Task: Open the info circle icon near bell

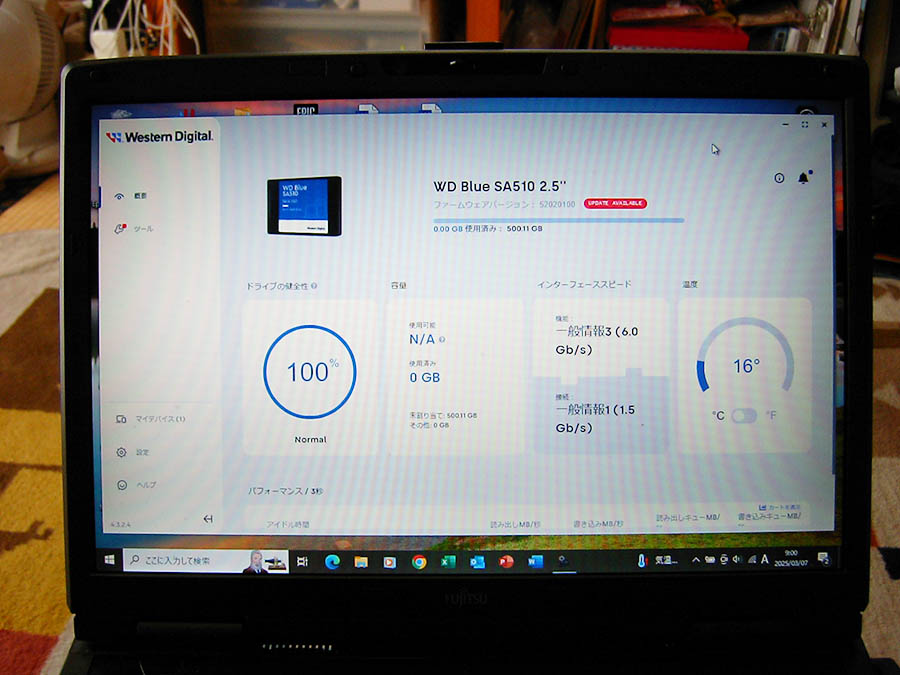Action: coord(779,178)
